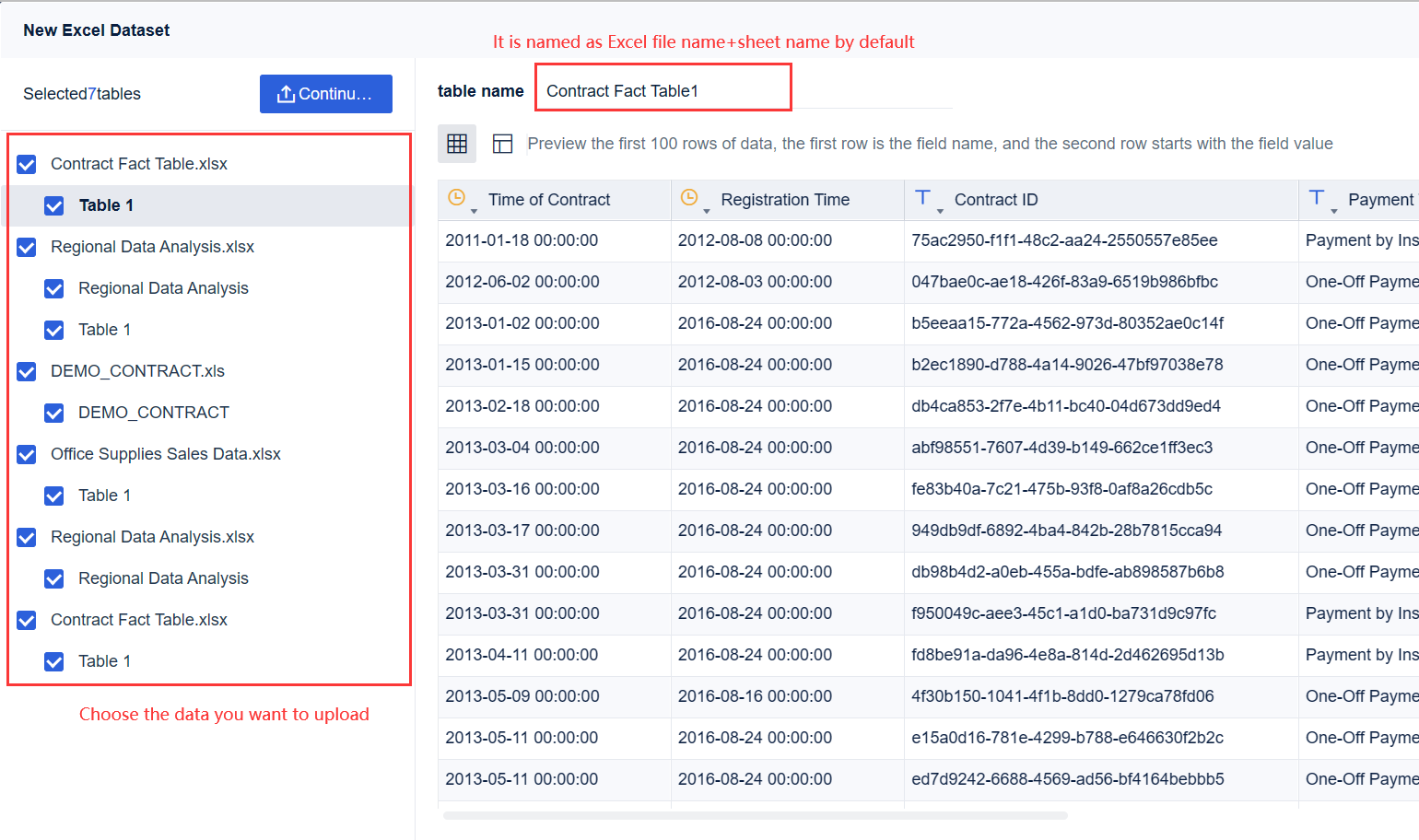
Task: Deselect Regional Data Analysis sheet checkbox
Action: (54, 288)
